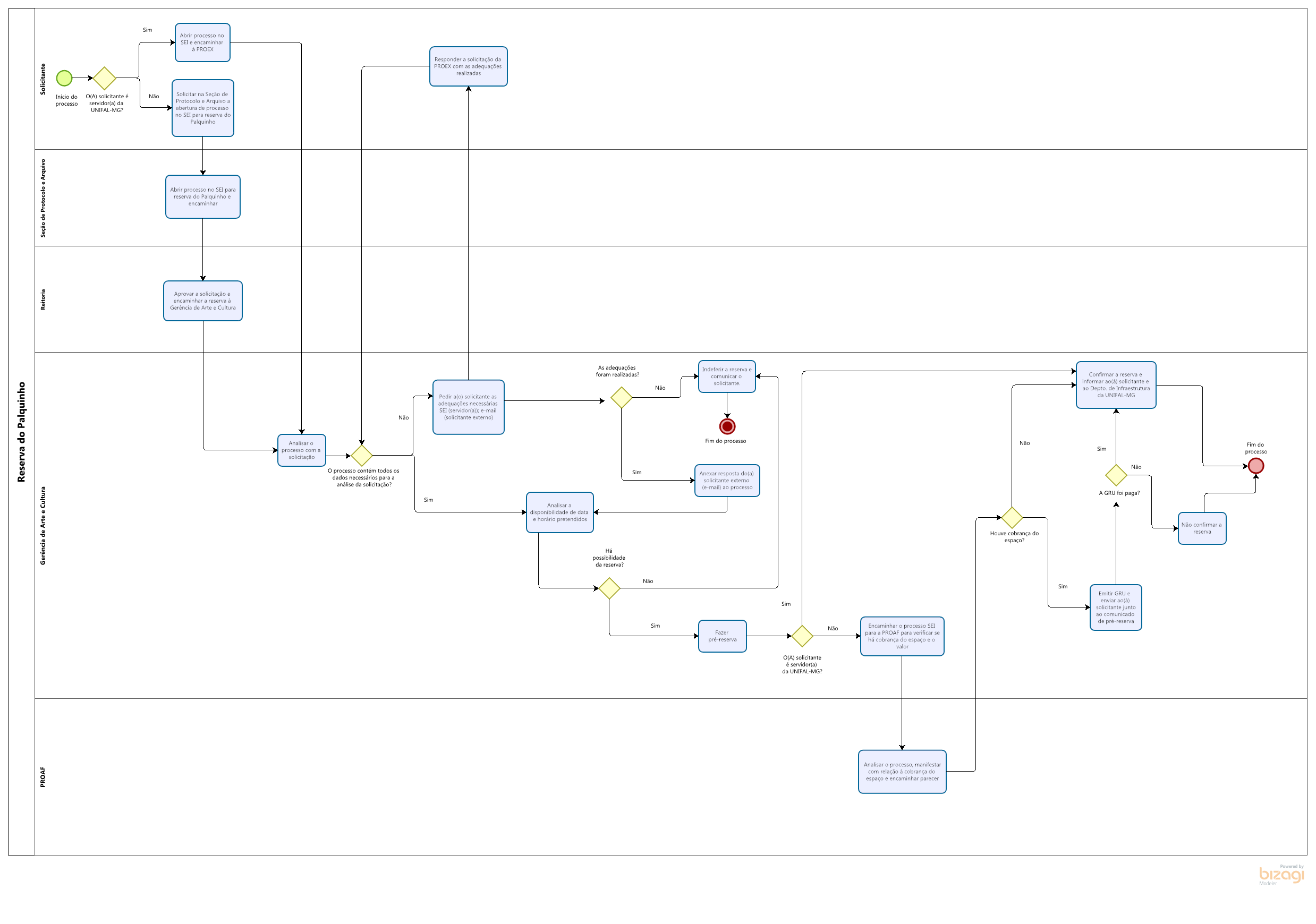The image size is (1316, 924).
Task: Select 'Solicitar na Seção de Protocolo e Arquivo' task
Action: pyautogui.click(x=203, y=108)
